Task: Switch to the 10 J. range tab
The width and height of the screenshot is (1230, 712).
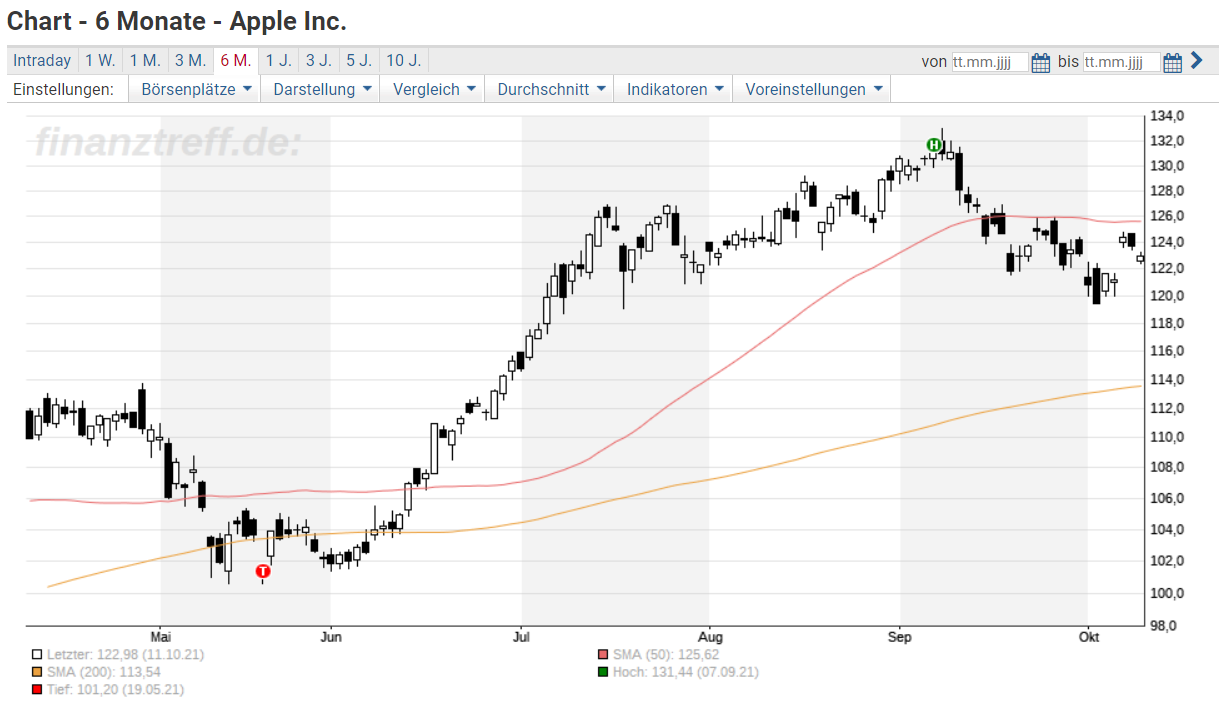Action: pyautogui.click(x=403, y=61)
